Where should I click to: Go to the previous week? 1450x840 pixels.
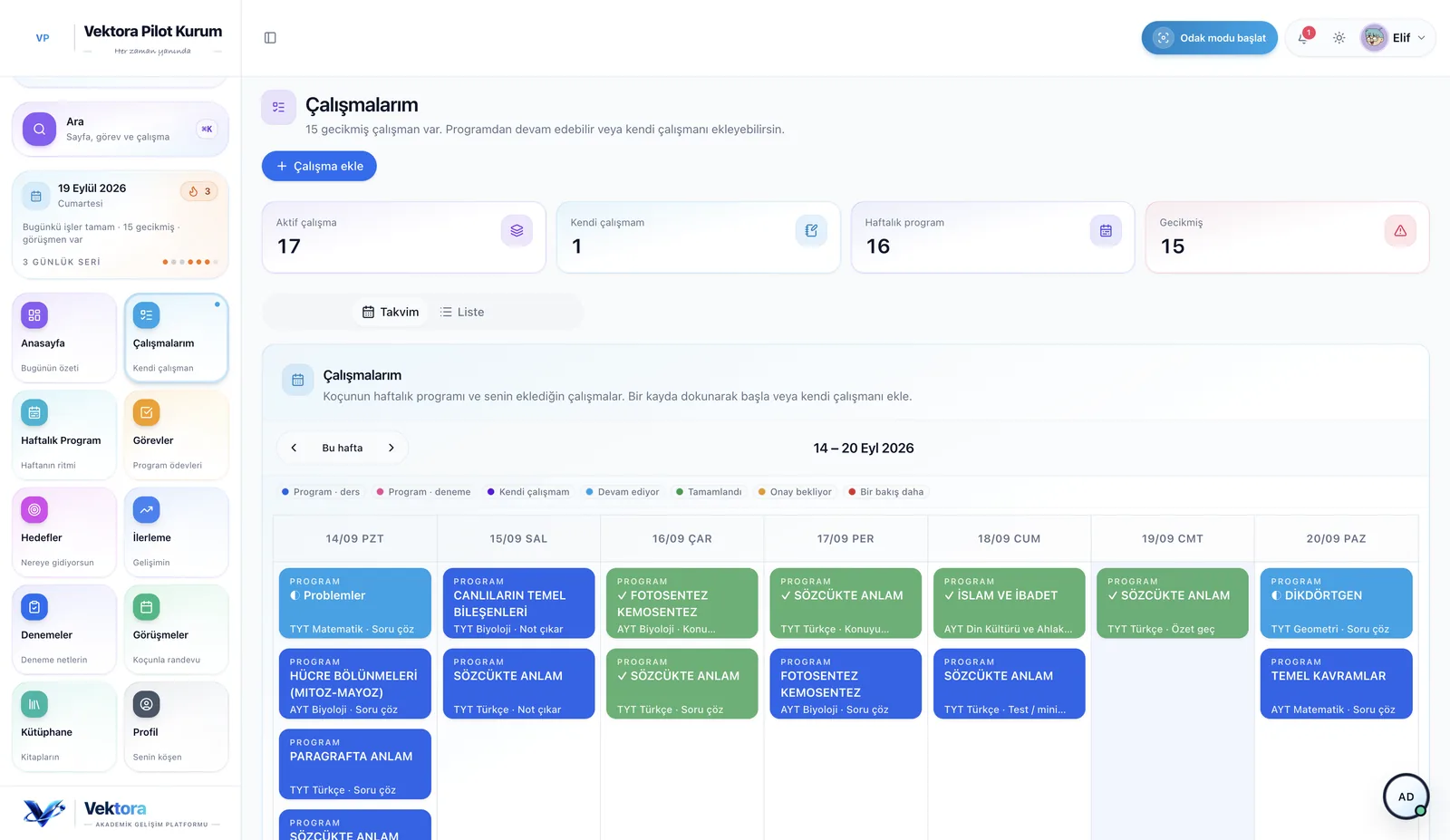(x=294, y=448)
